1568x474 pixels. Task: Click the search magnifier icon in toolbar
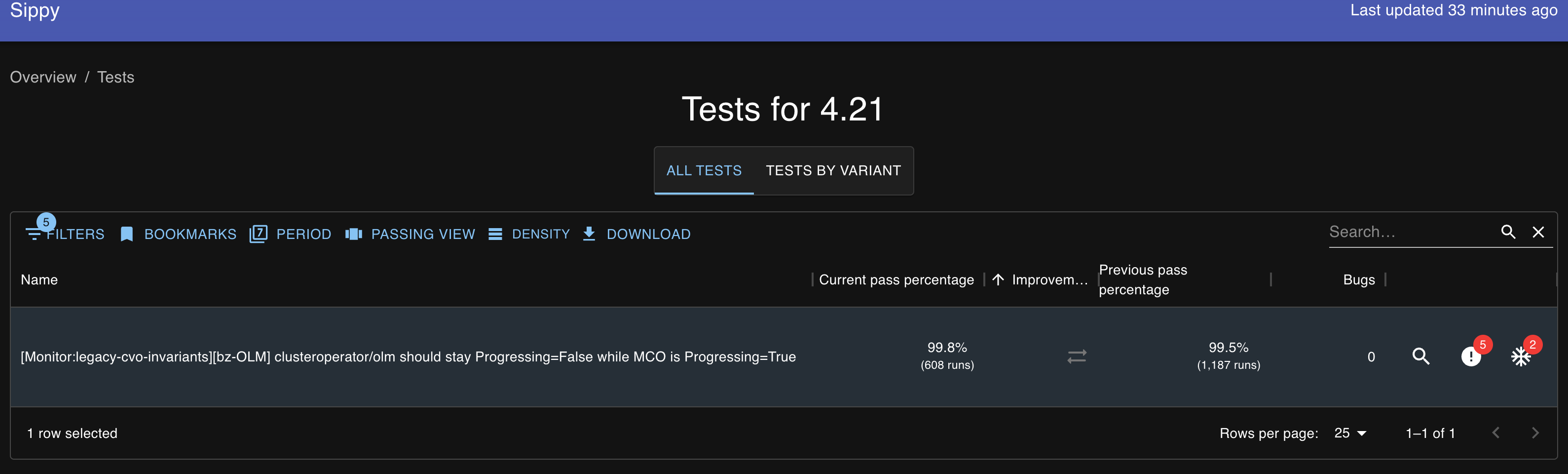coord(1508,232)
